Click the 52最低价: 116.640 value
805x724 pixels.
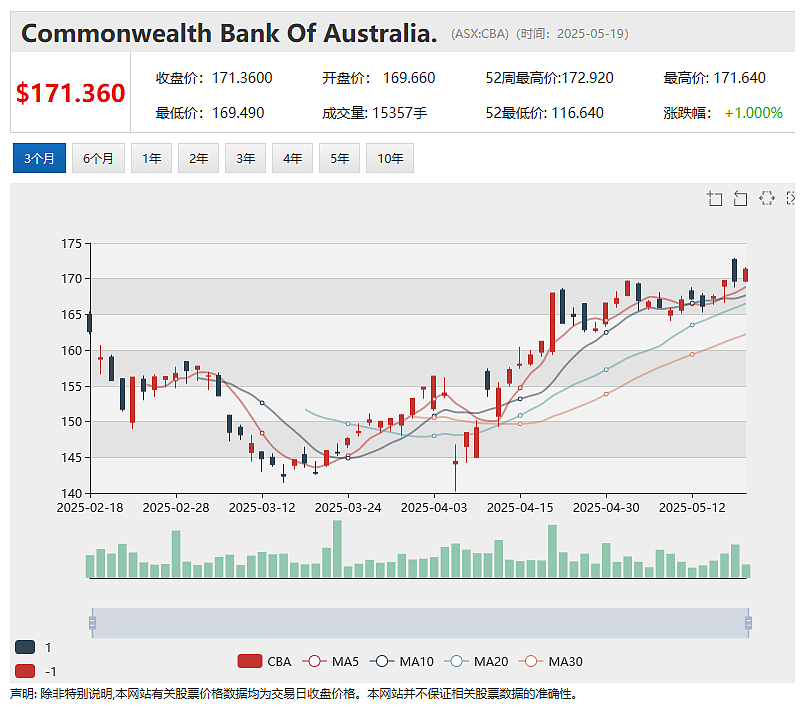coord(545,113)
